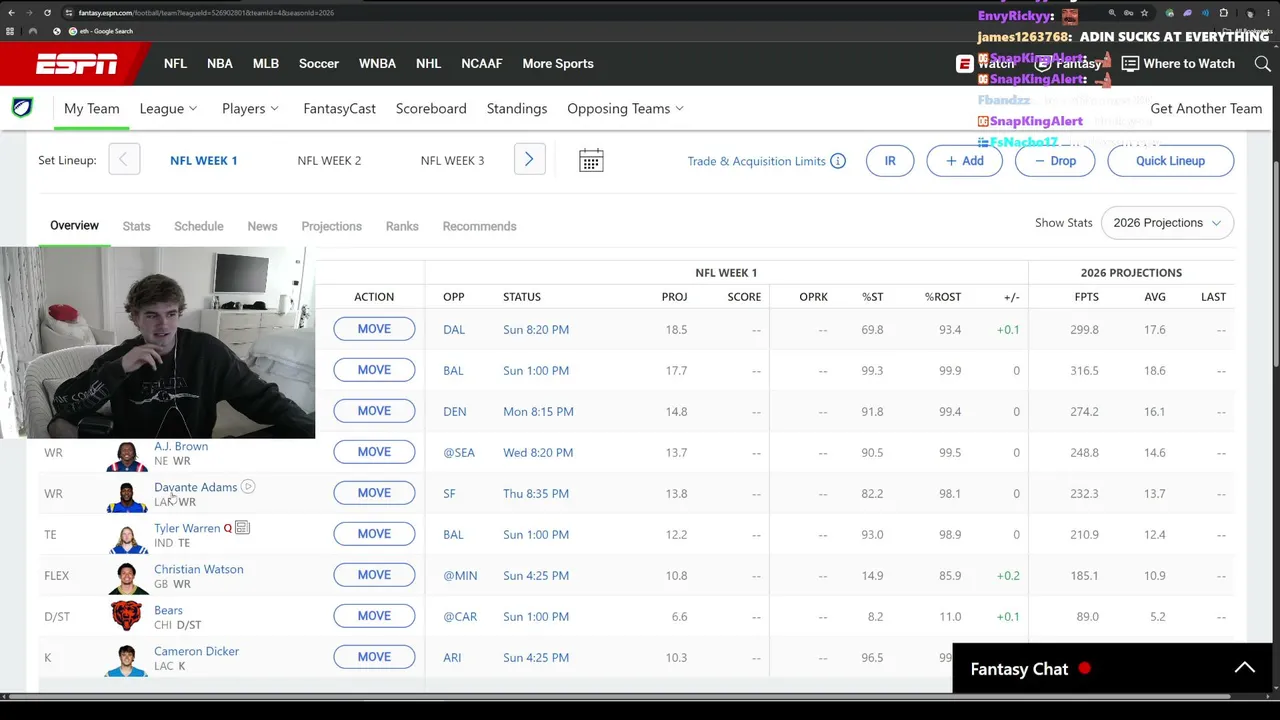The image size is (1280, 720).
Task: Open FantasyCast page
Action: pyautogui.click(x=339, y=108)
